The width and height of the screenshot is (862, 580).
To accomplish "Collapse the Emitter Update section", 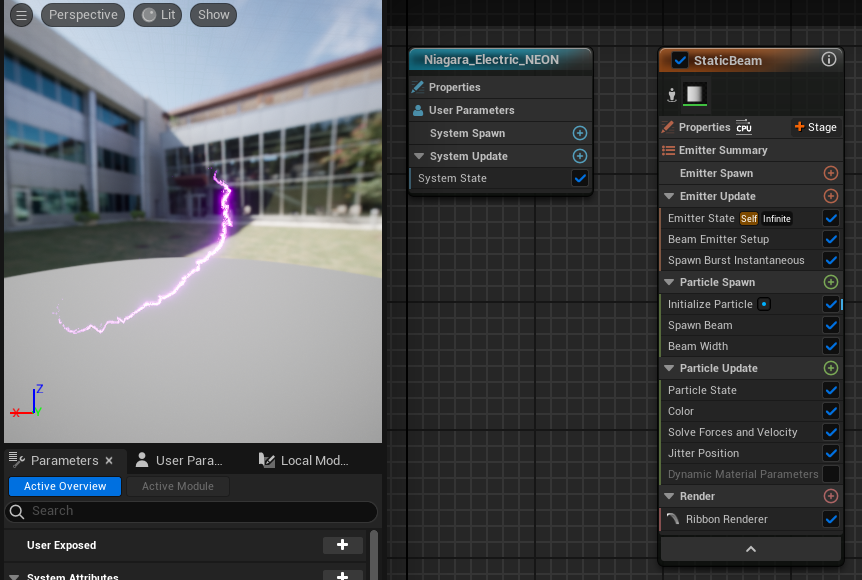I will click(670, 197).
